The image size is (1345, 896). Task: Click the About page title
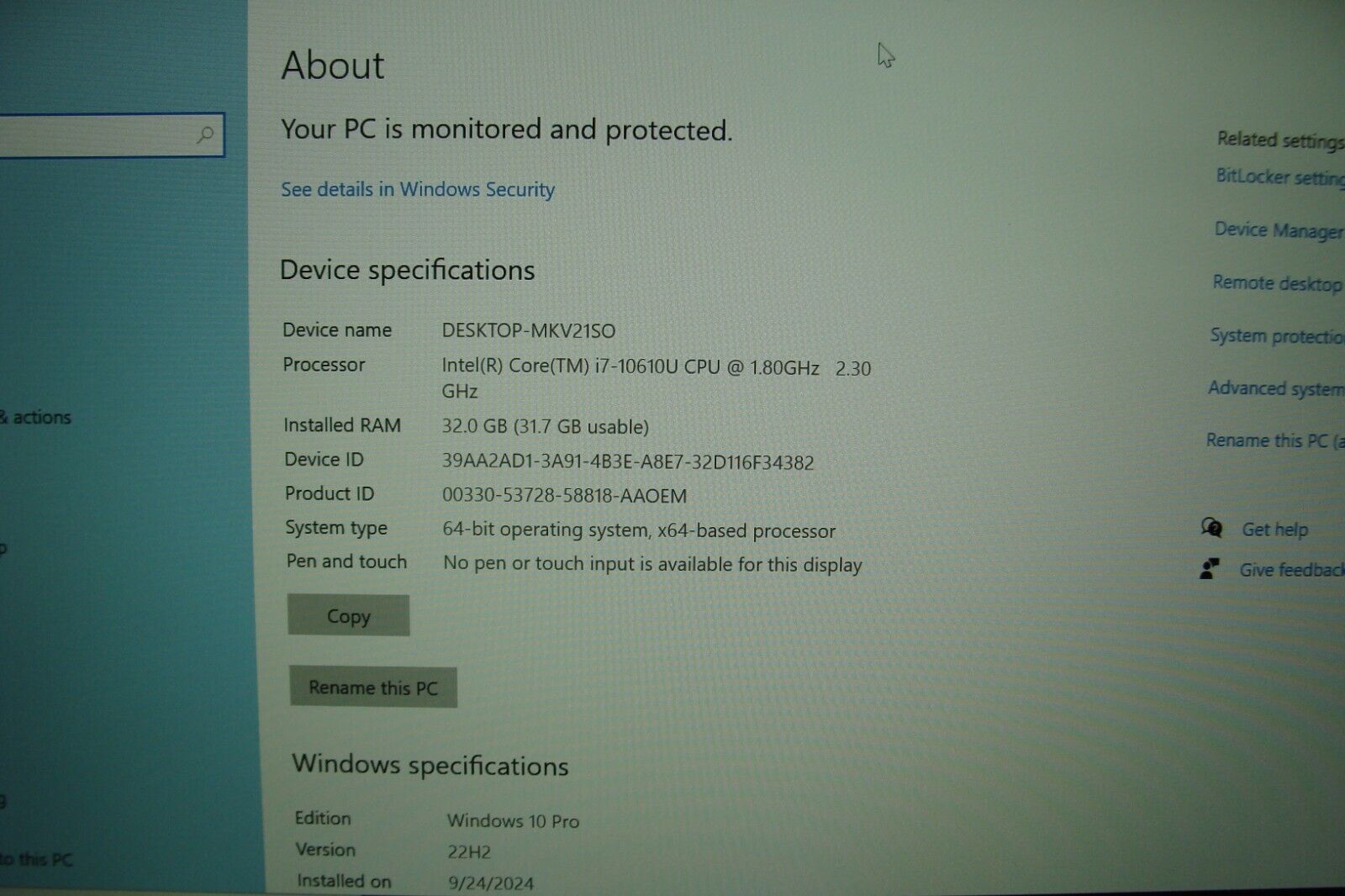coord(333,66)
